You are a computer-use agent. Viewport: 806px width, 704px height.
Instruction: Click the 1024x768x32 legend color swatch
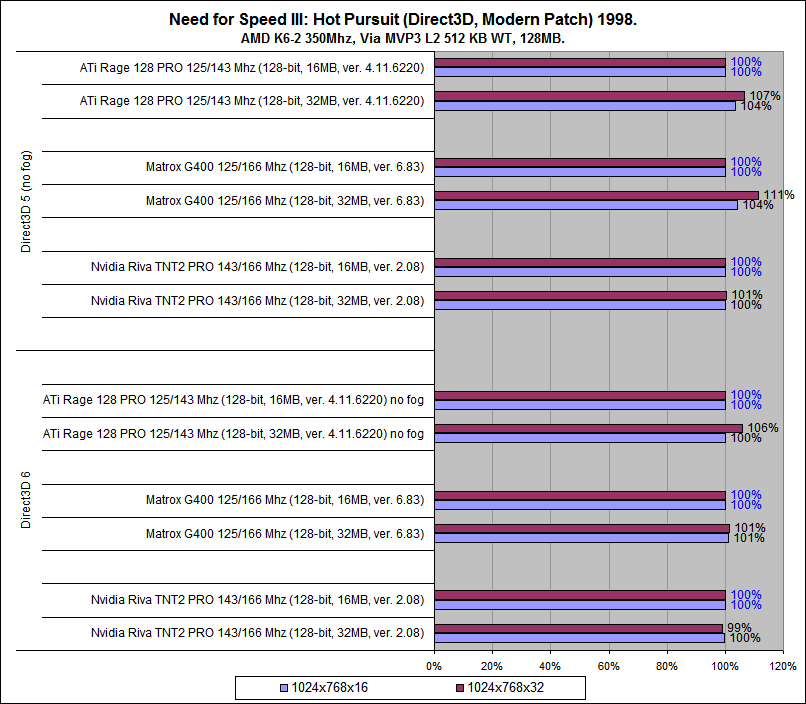460,688
